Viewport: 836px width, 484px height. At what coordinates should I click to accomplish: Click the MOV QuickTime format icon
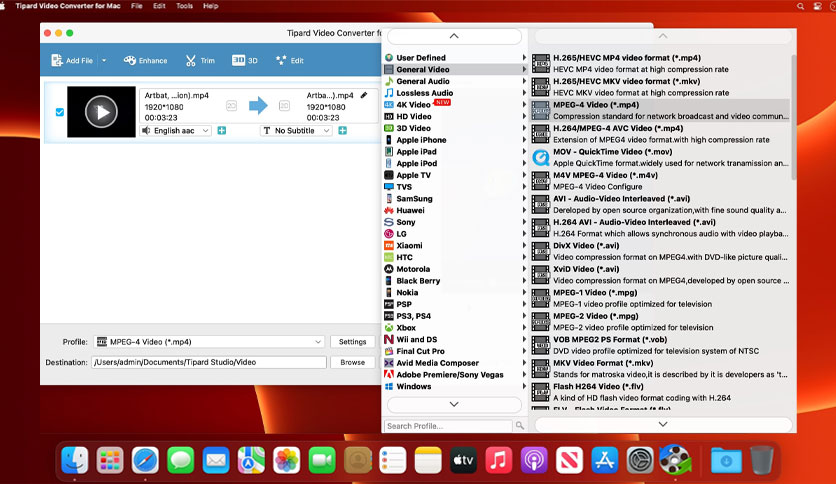pyautogui.click(x=541, y=157)
